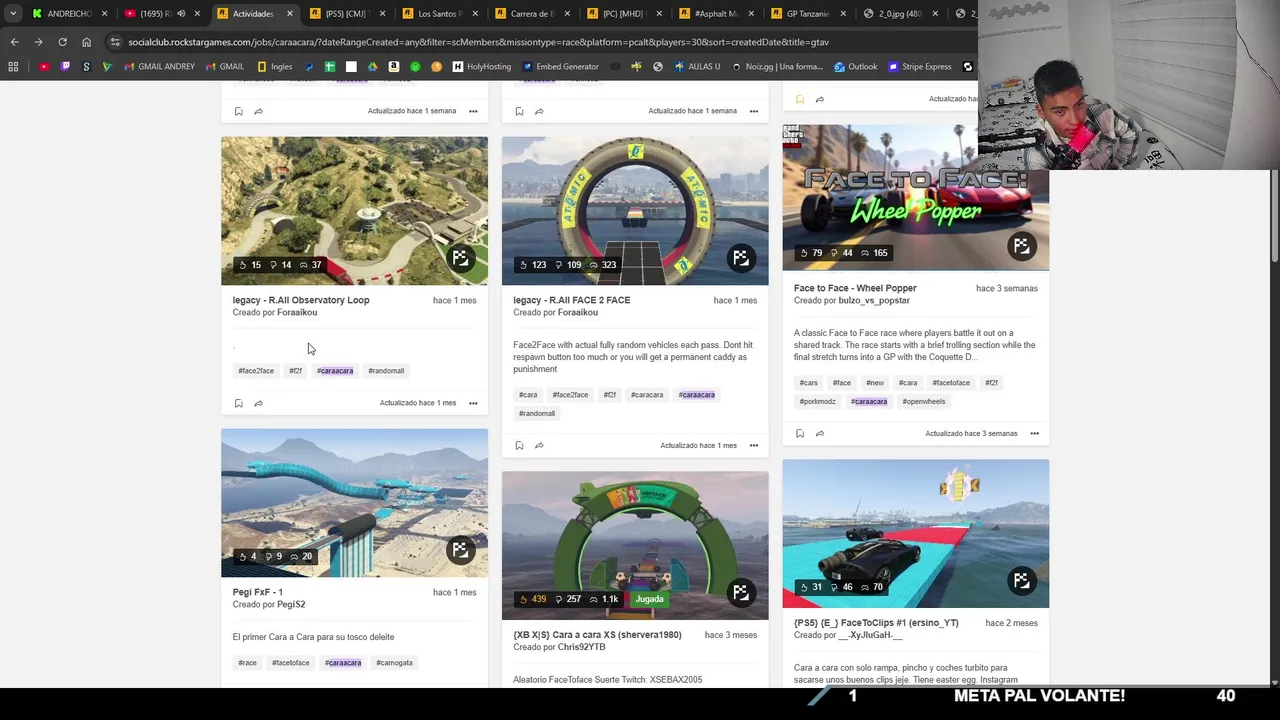The height and width of the screenshot is (720, 1280).
Task: Open the YouTube bookmark icon
Action: 44,67
